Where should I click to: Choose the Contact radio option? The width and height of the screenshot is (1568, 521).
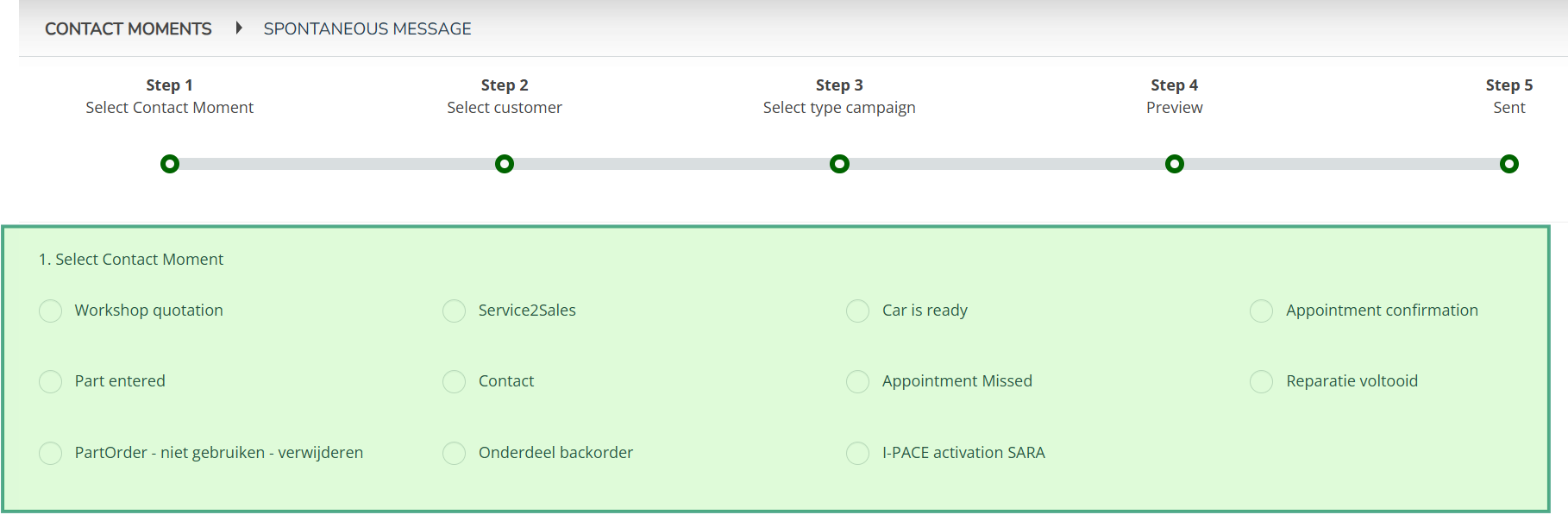(x=455, y=381)
